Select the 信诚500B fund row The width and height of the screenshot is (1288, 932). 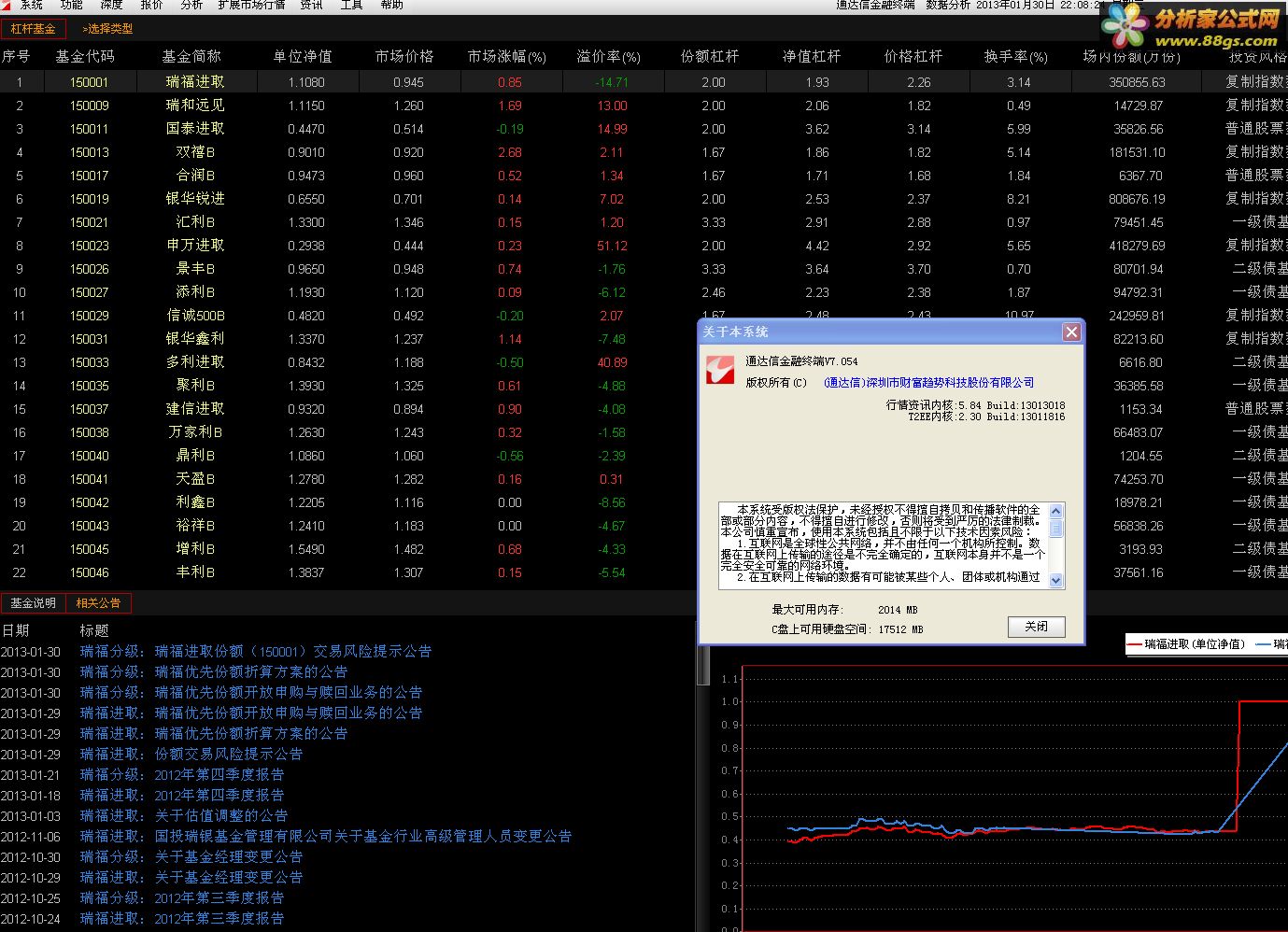point(195,316)
